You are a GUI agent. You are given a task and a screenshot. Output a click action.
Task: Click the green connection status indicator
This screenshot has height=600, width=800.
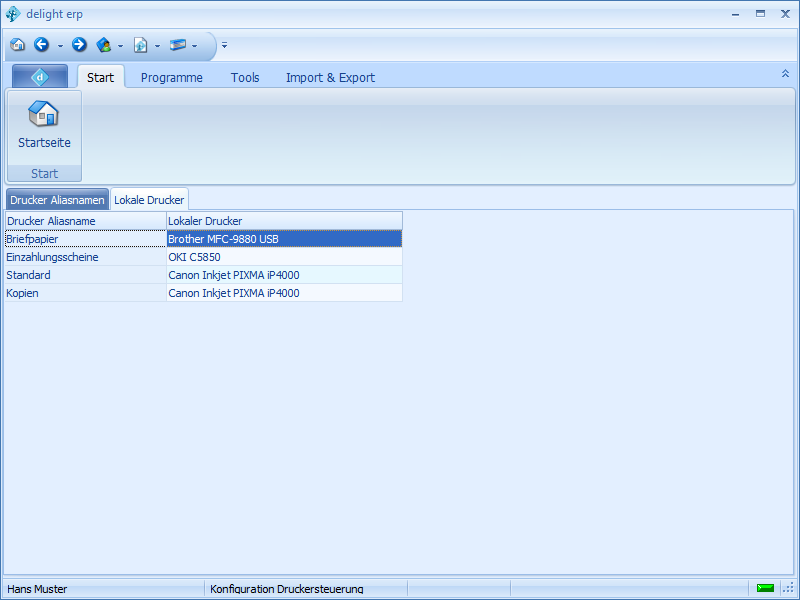pyautogui.click(x=765, y=588)
